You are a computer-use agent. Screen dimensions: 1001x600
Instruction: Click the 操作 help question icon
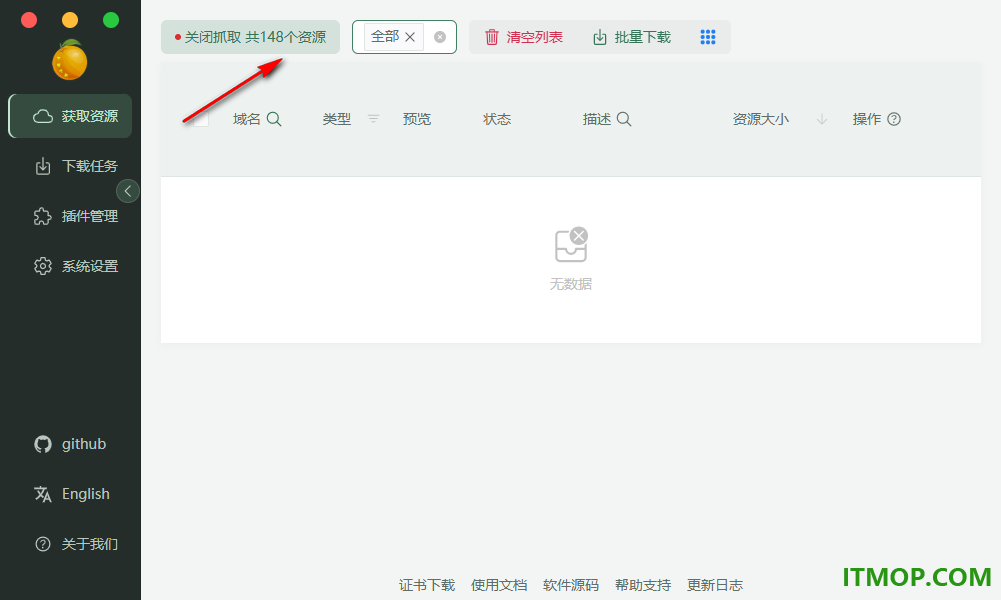pyautogui.click(x=894, y=119)
